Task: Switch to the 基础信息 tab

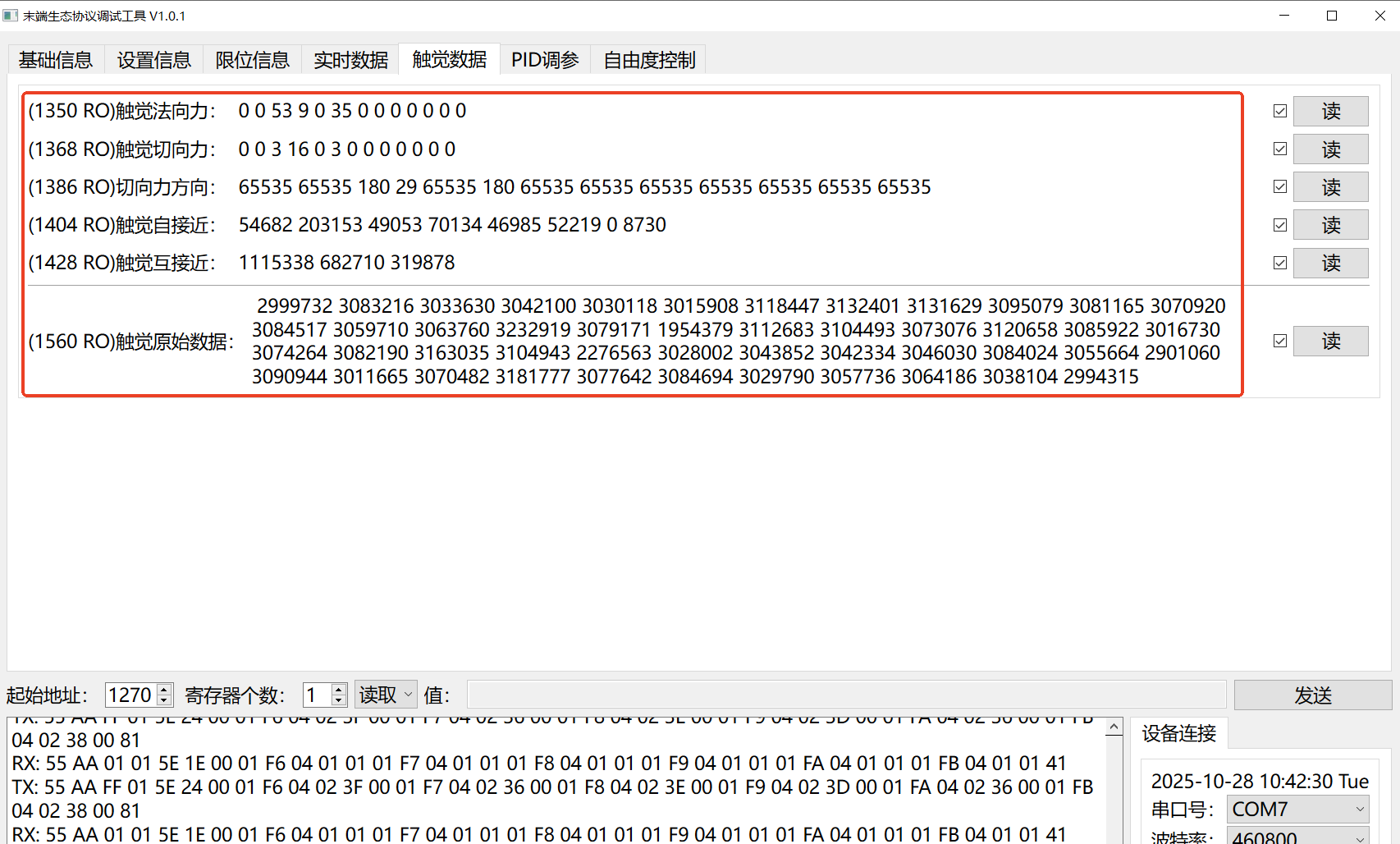Action: [54, 58]
